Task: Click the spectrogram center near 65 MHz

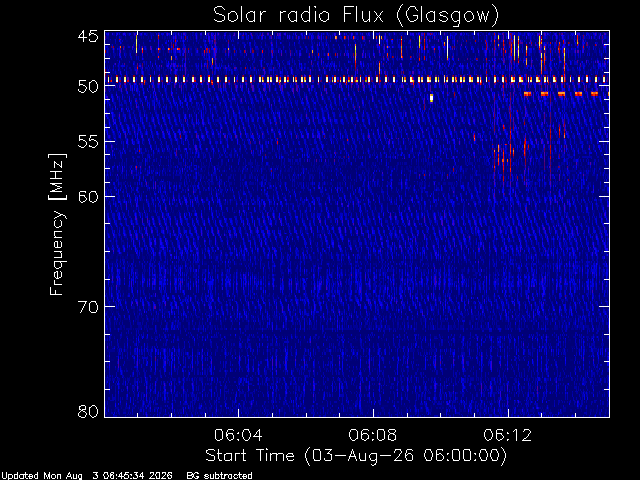Action: [357, 251]
